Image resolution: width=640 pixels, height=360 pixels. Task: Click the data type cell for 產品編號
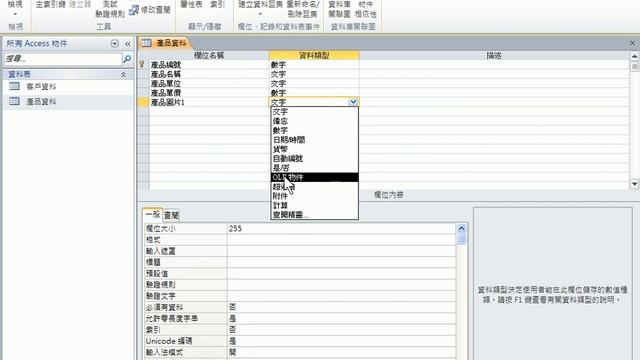tap(314, 64)
